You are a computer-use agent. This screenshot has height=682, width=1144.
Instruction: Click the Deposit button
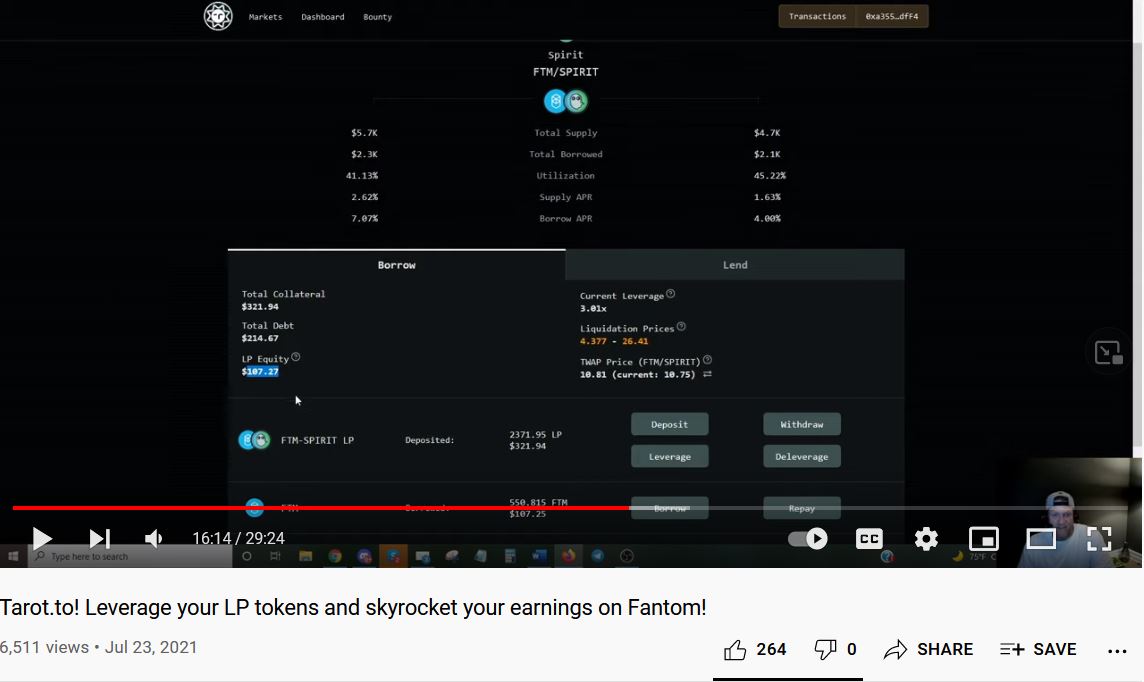coord(669,424)
